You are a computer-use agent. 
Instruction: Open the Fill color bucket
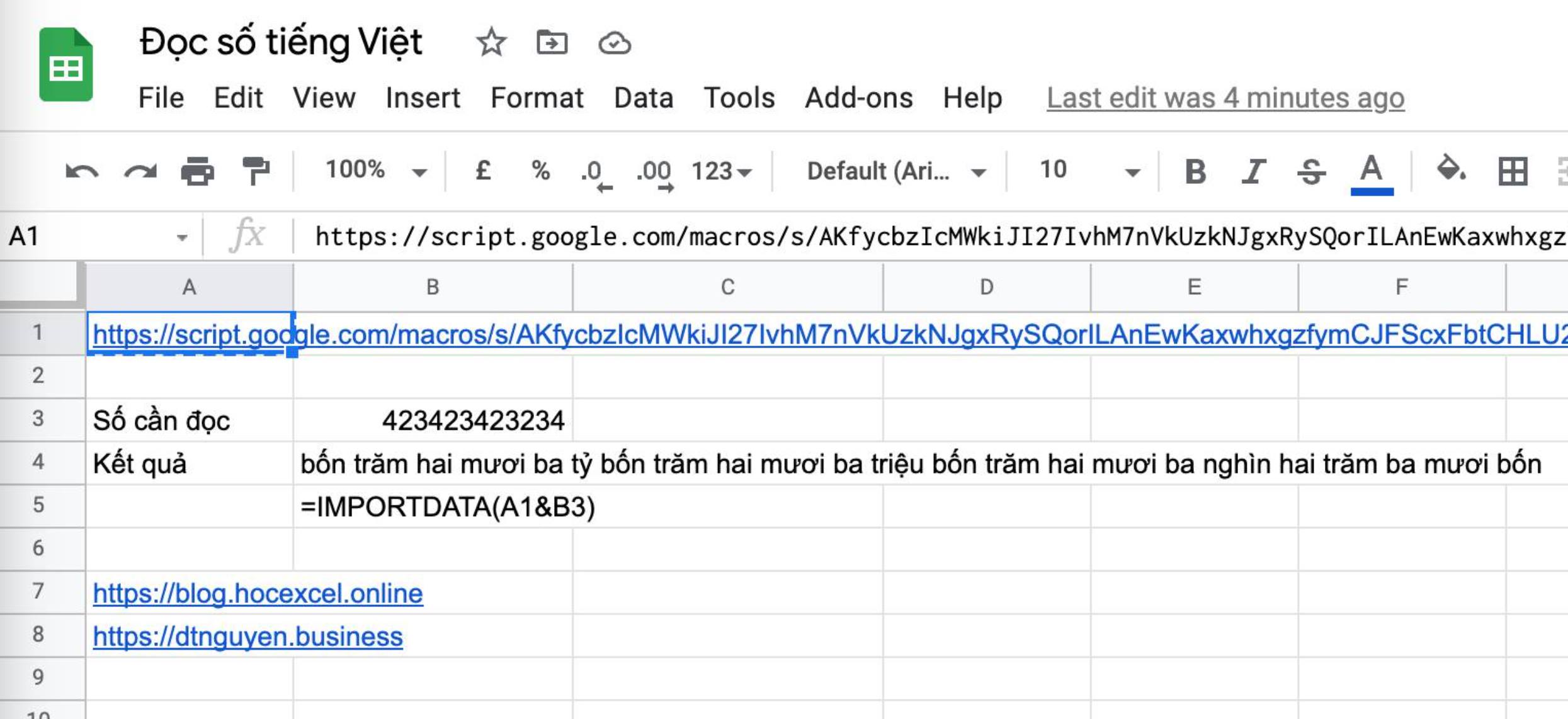[x=1450, y=170]
